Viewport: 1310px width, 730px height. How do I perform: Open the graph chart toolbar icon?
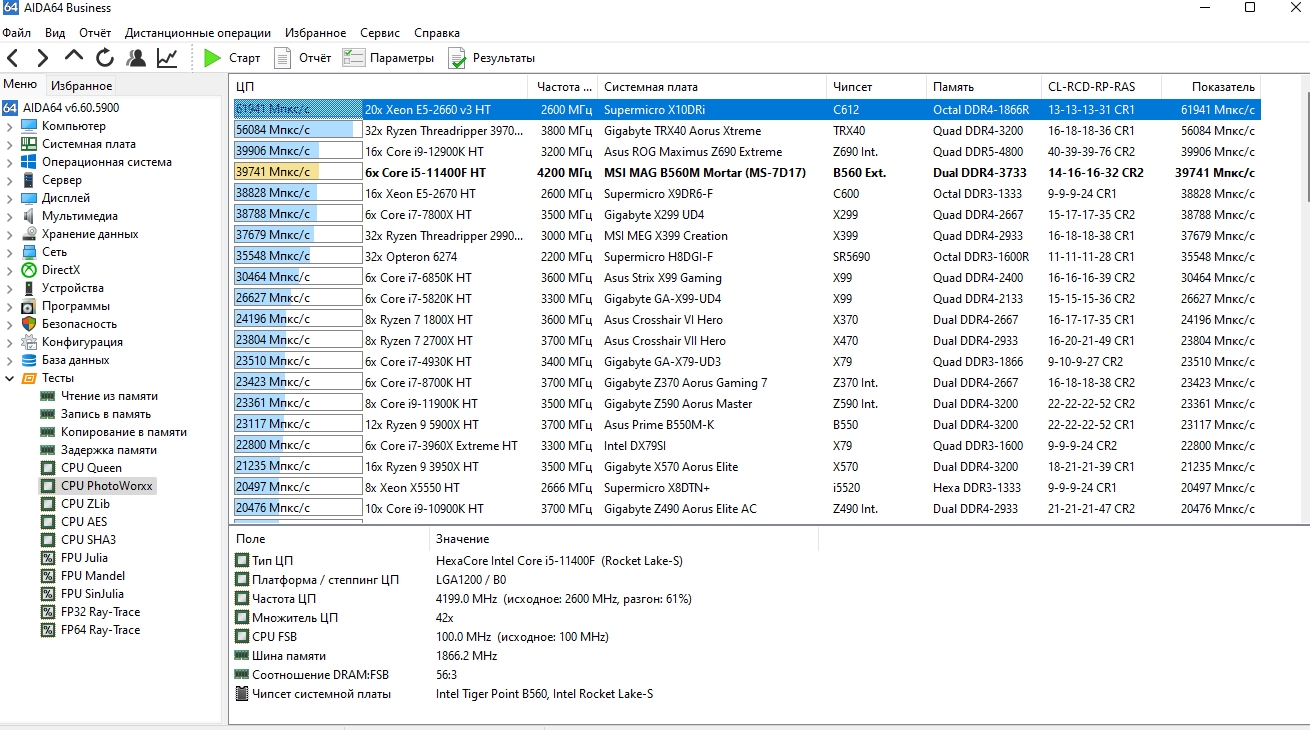pos(167,58)
